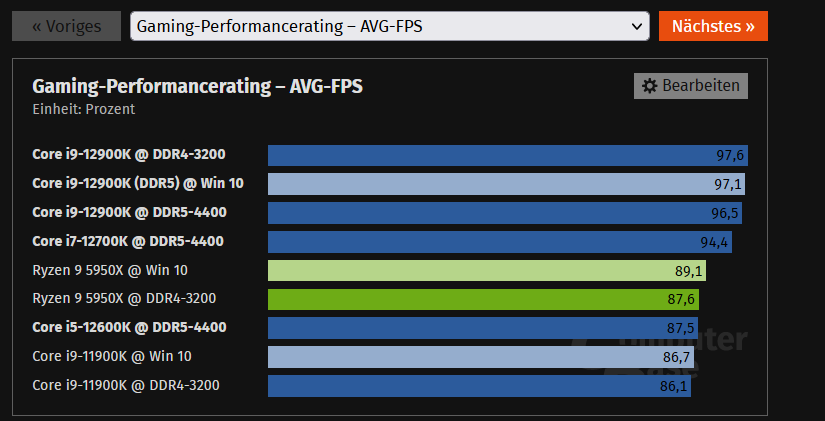Click the Bearbeiten edit button

[691, 87]
